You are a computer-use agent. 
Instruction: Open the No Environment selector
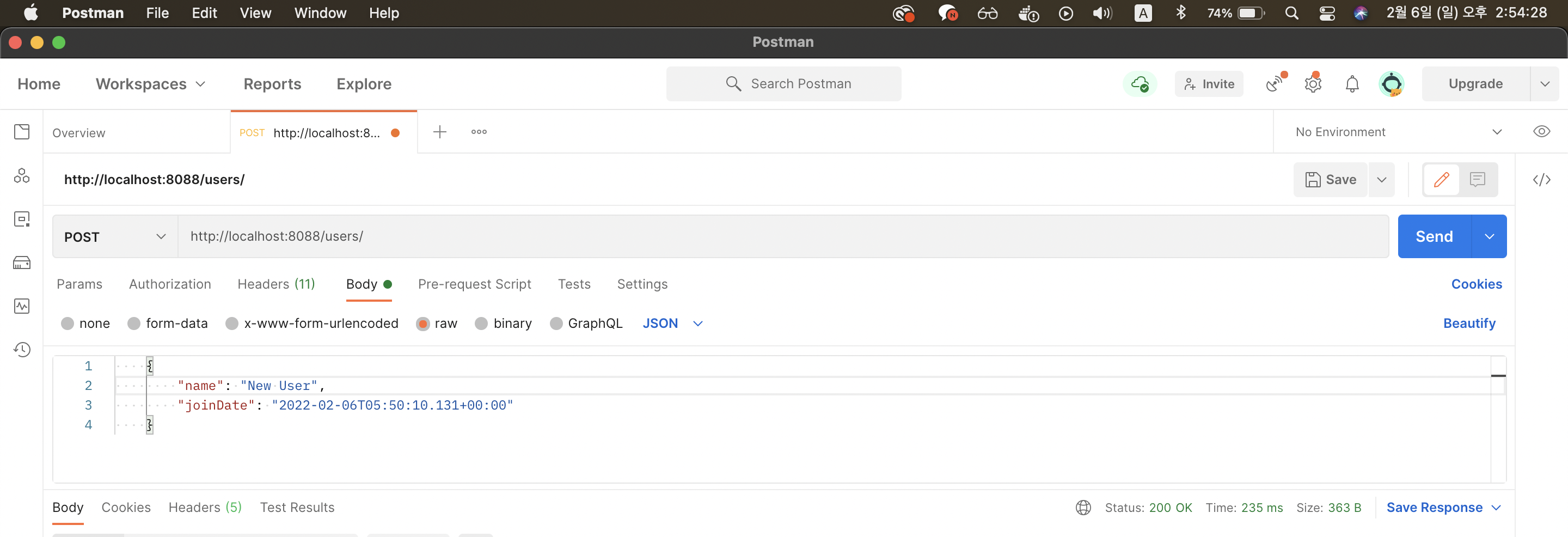[x=1399, y=132]
